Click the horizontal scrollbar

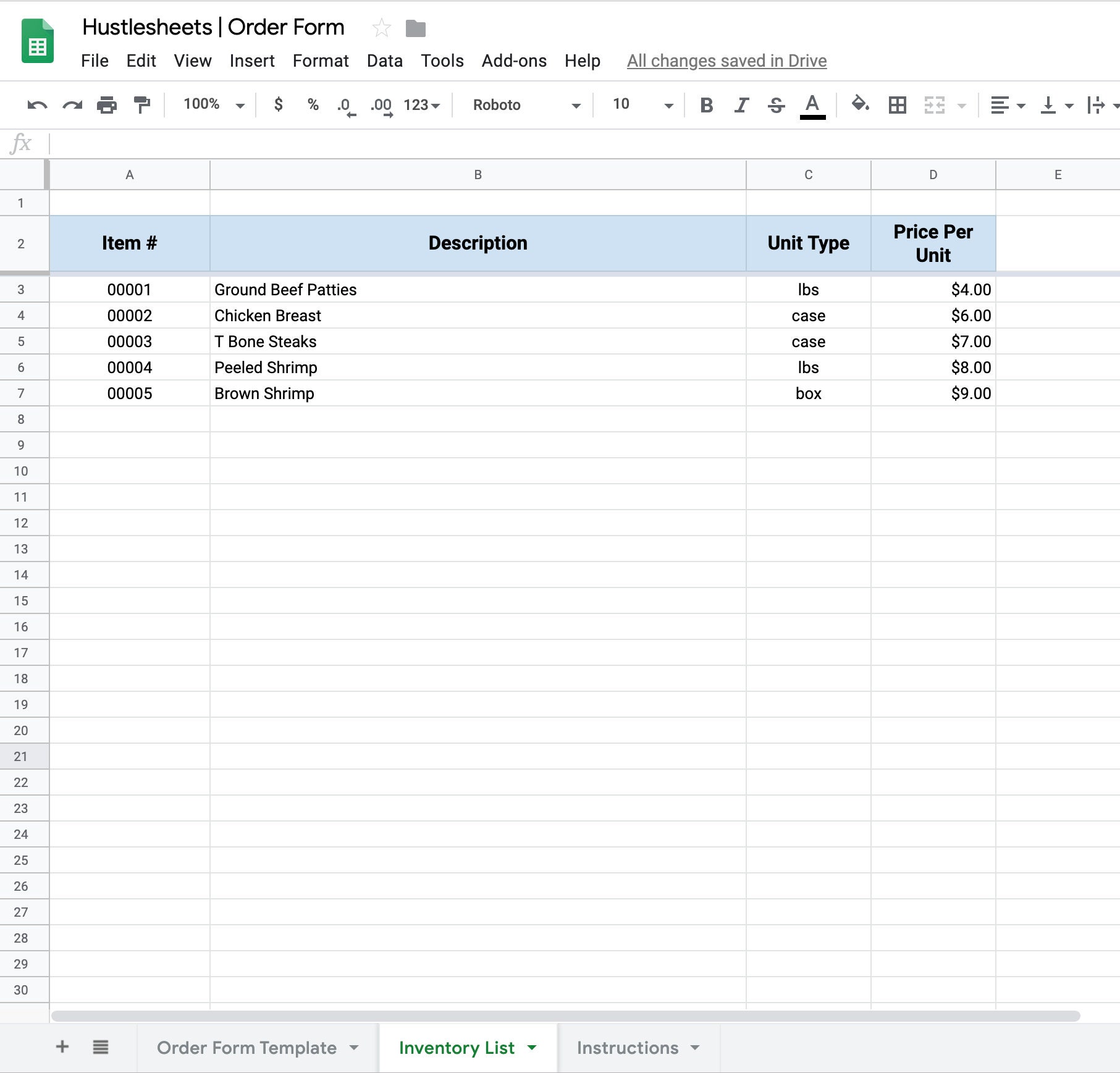tap(565, 1016)
